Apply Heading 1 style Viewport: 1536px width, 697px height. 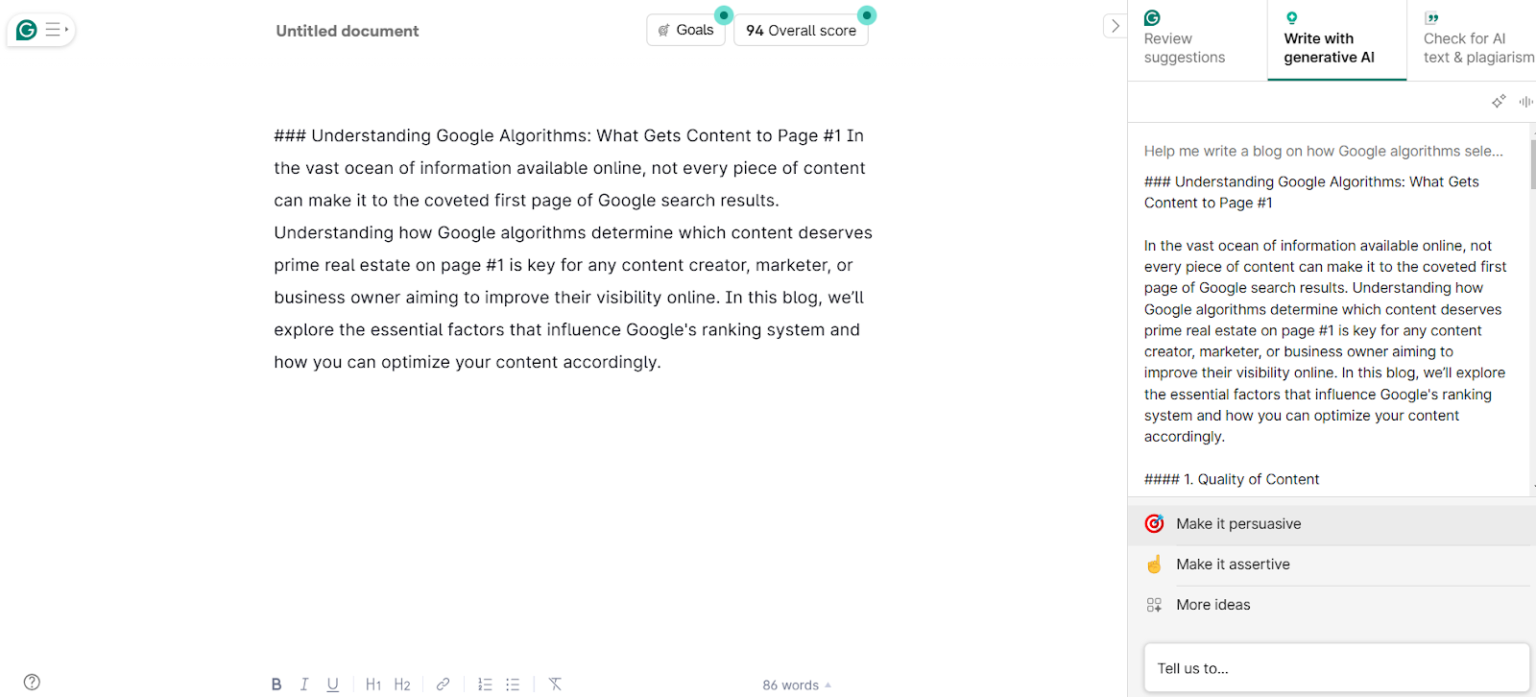point(373,684)
